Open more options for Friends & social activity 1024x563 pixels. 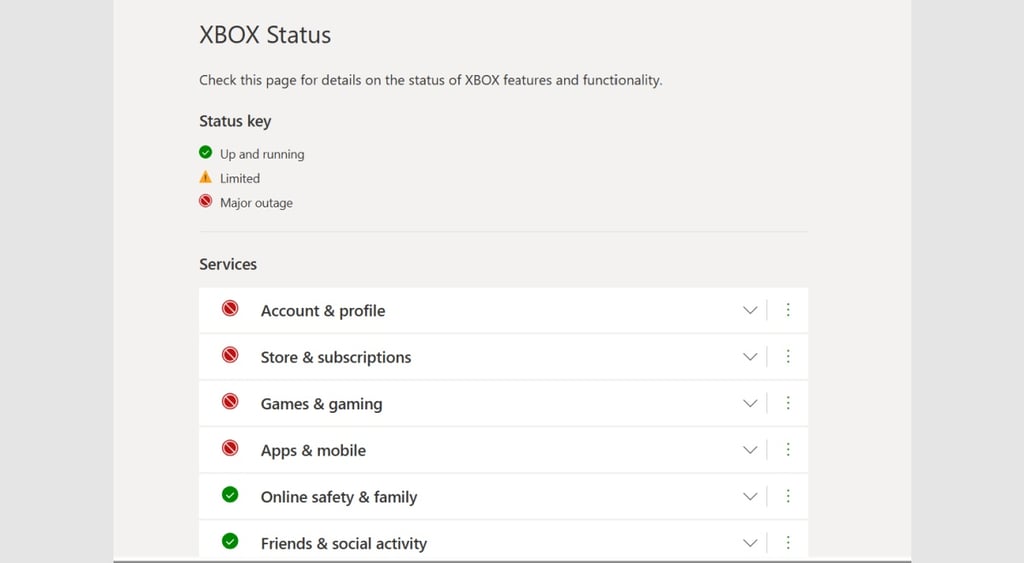(x=788, y=543)
